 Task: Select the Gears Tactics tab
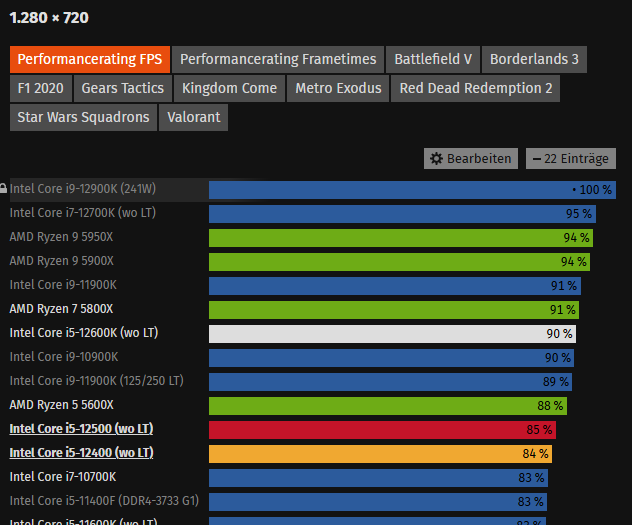[x=123, y=88]
